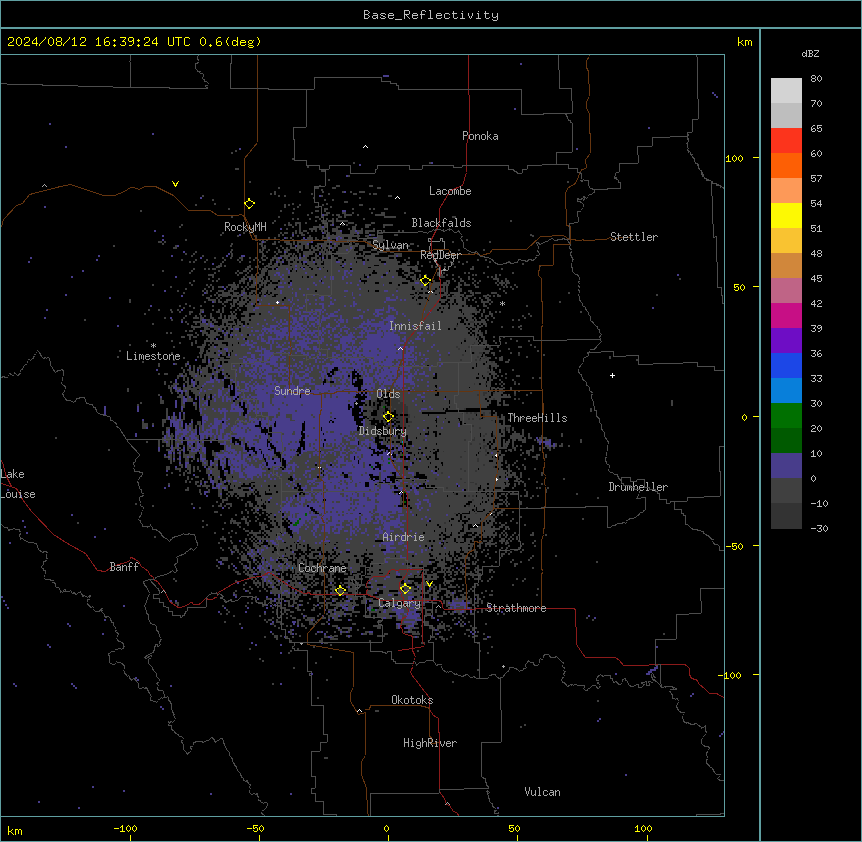
Task: Click the yellow v marker northwest of RockyMH
Action: (x=175, y=184)
